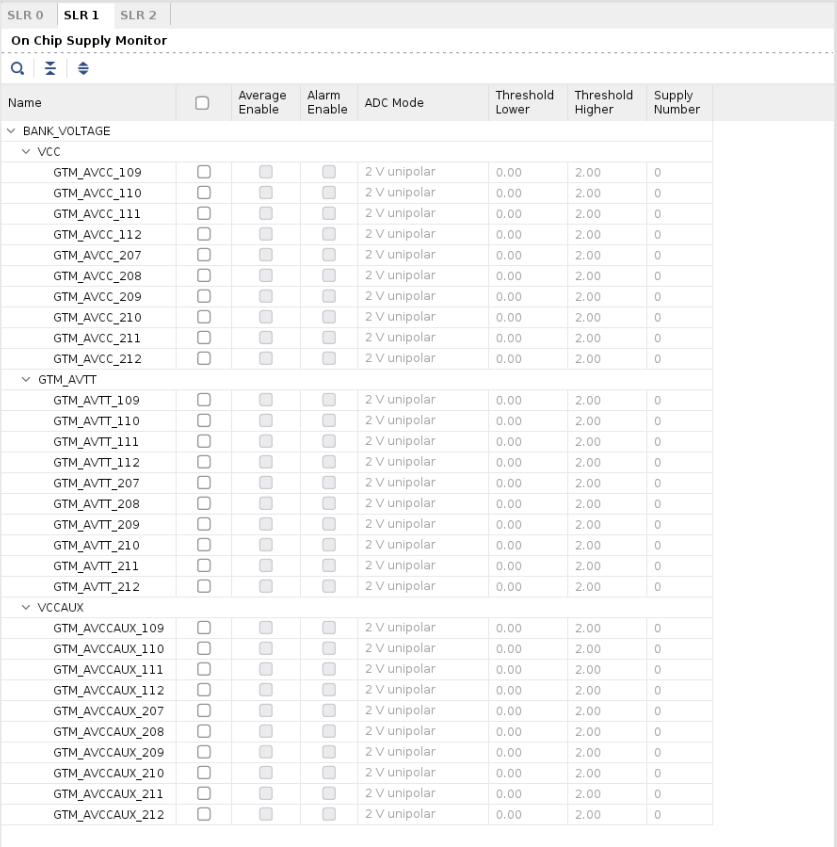
Task: Open the SLR 2 tab
Action: point(138,14)
